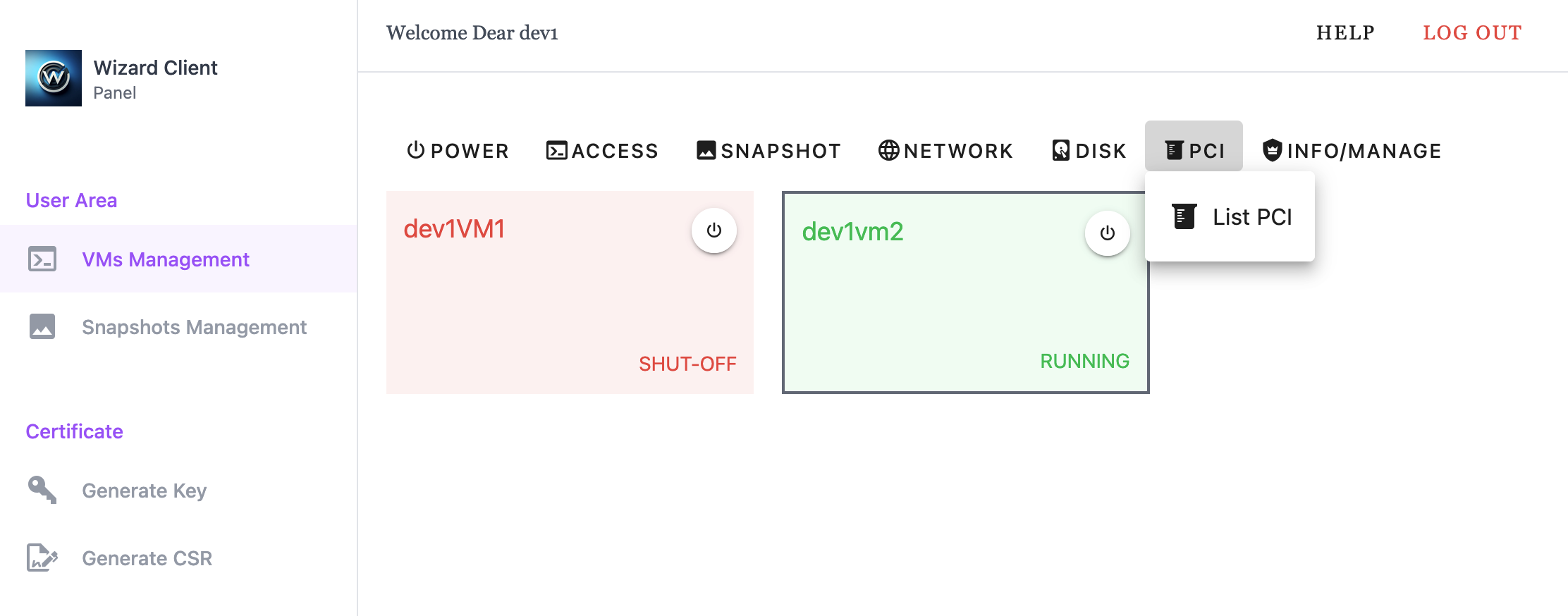The height and width of the screenshot is (616, 1568).
Task: Click the image icon beside Snapshots Management
Action: 42,327
